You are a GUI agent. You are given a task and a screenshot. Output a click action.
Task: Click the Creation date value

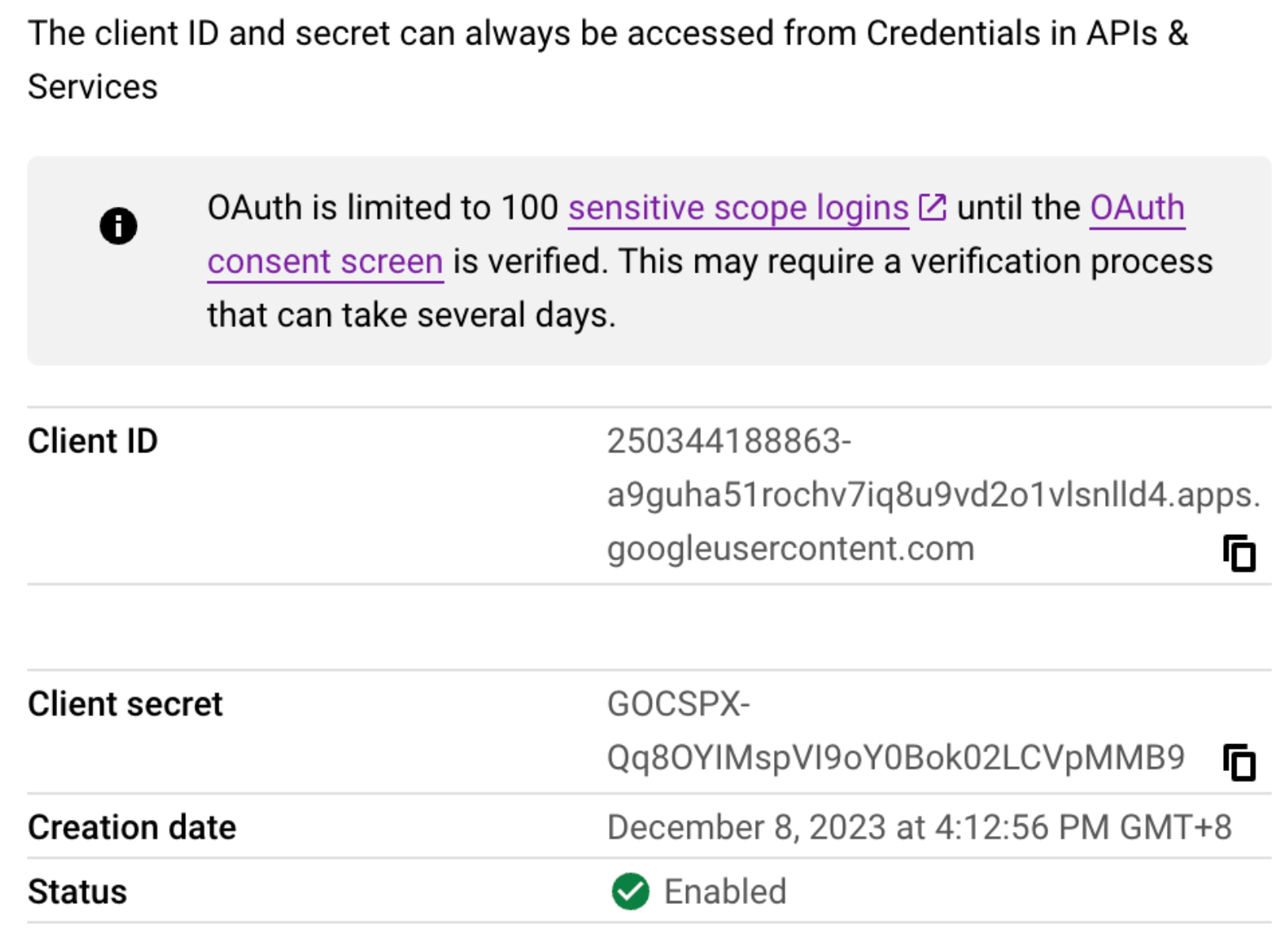(920, 827)
